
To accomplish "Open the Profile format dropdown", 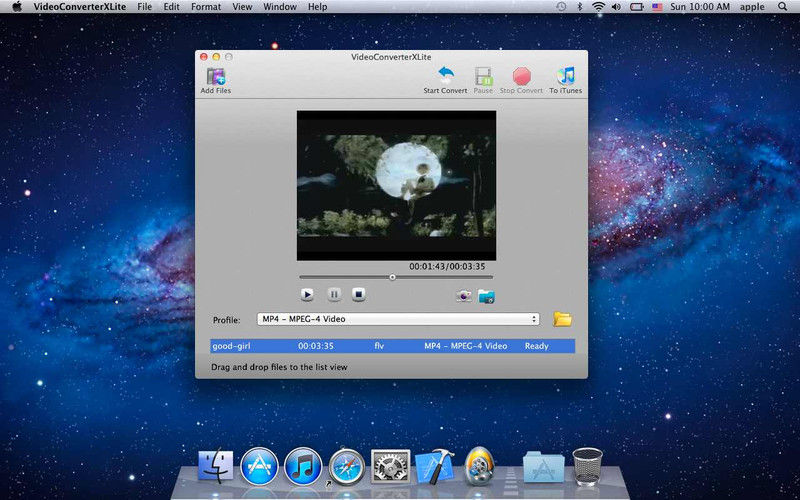I will click(398, 319).
